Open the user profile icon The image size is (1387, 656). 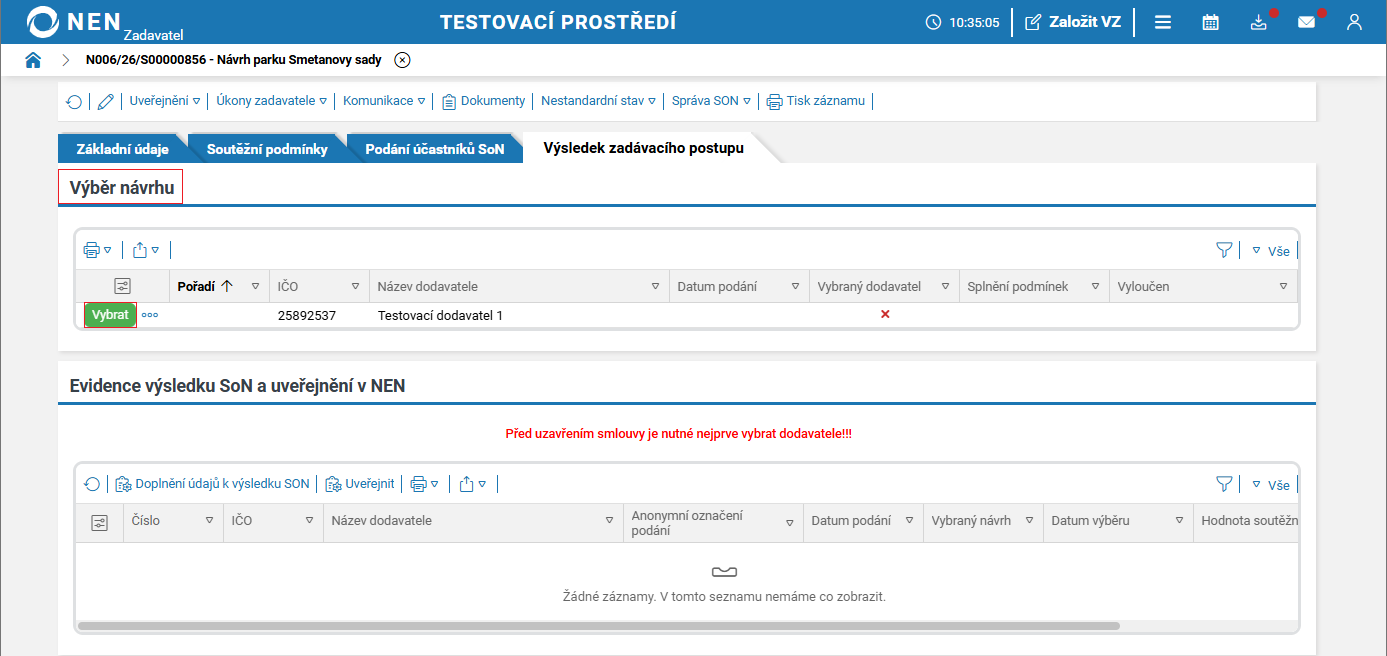click(1354, 22)
